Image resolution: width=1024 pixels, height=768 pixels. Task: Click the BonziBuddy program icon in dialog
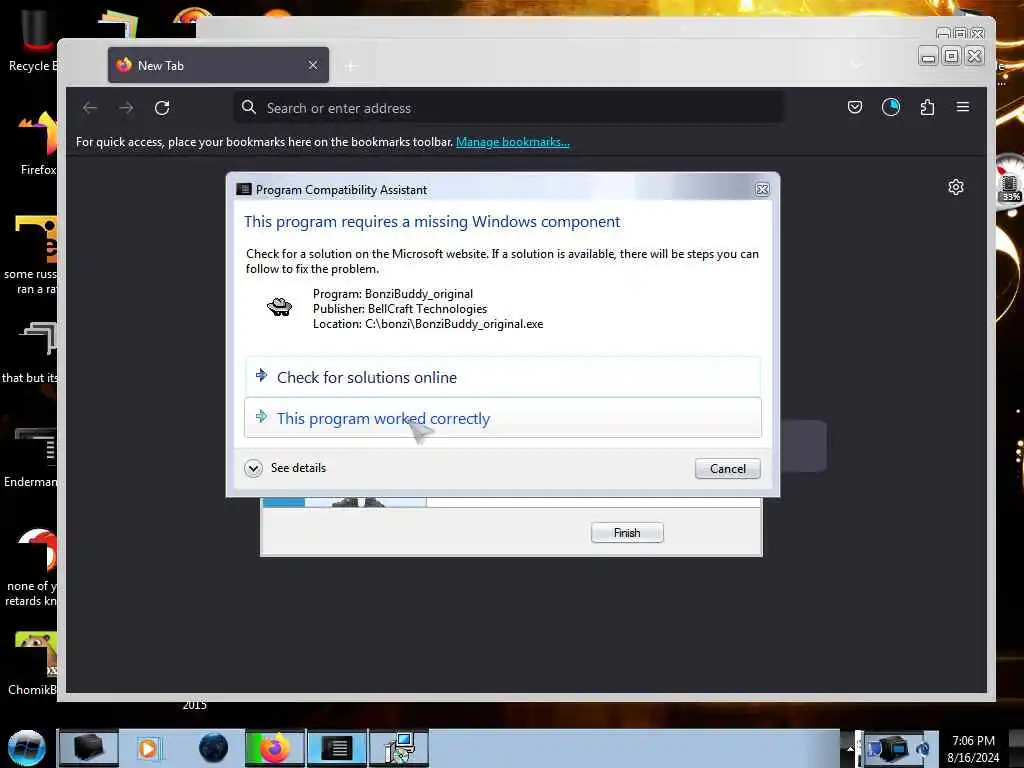tap(280, 307)
